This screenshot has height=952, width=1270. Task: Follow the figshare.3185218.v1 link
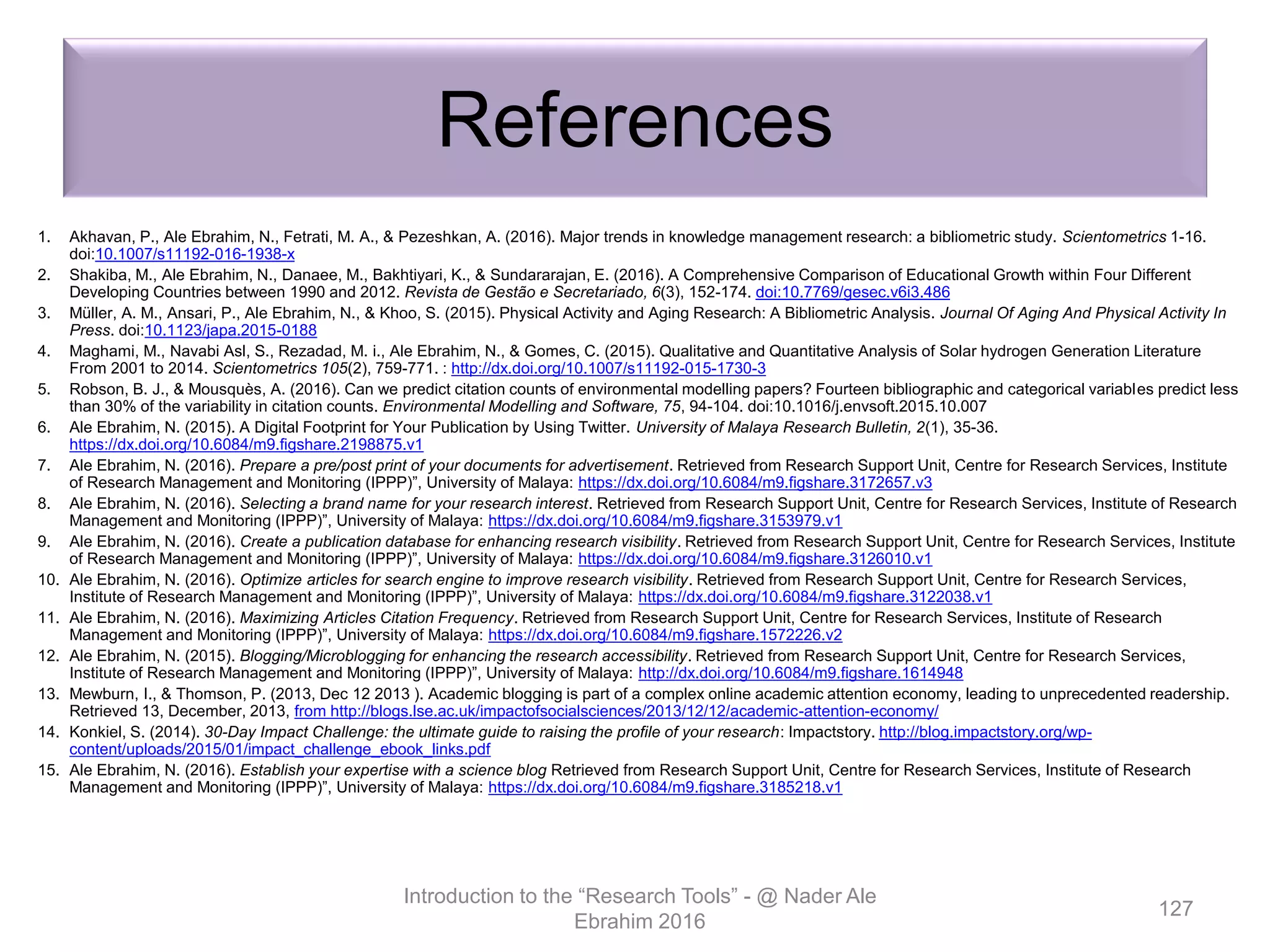(665, 787)
